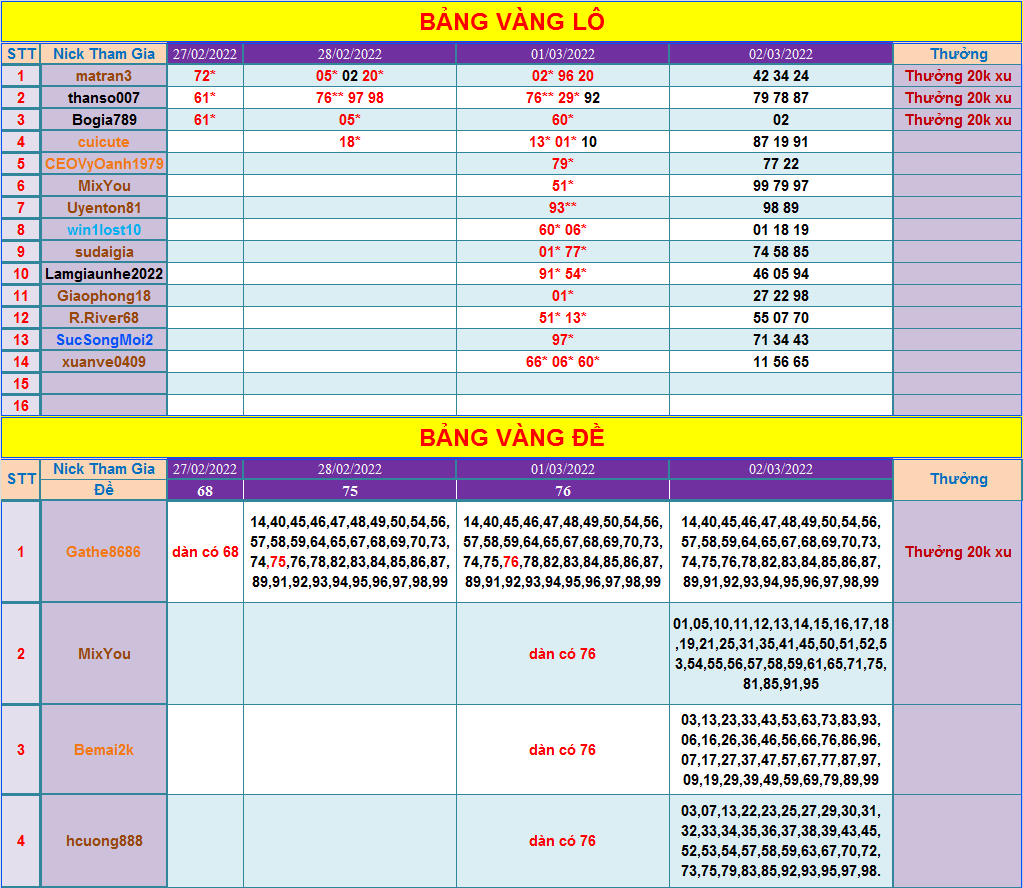Select nickname 'SucSongMoi2'
The image size is (1023, 888).
104,340
